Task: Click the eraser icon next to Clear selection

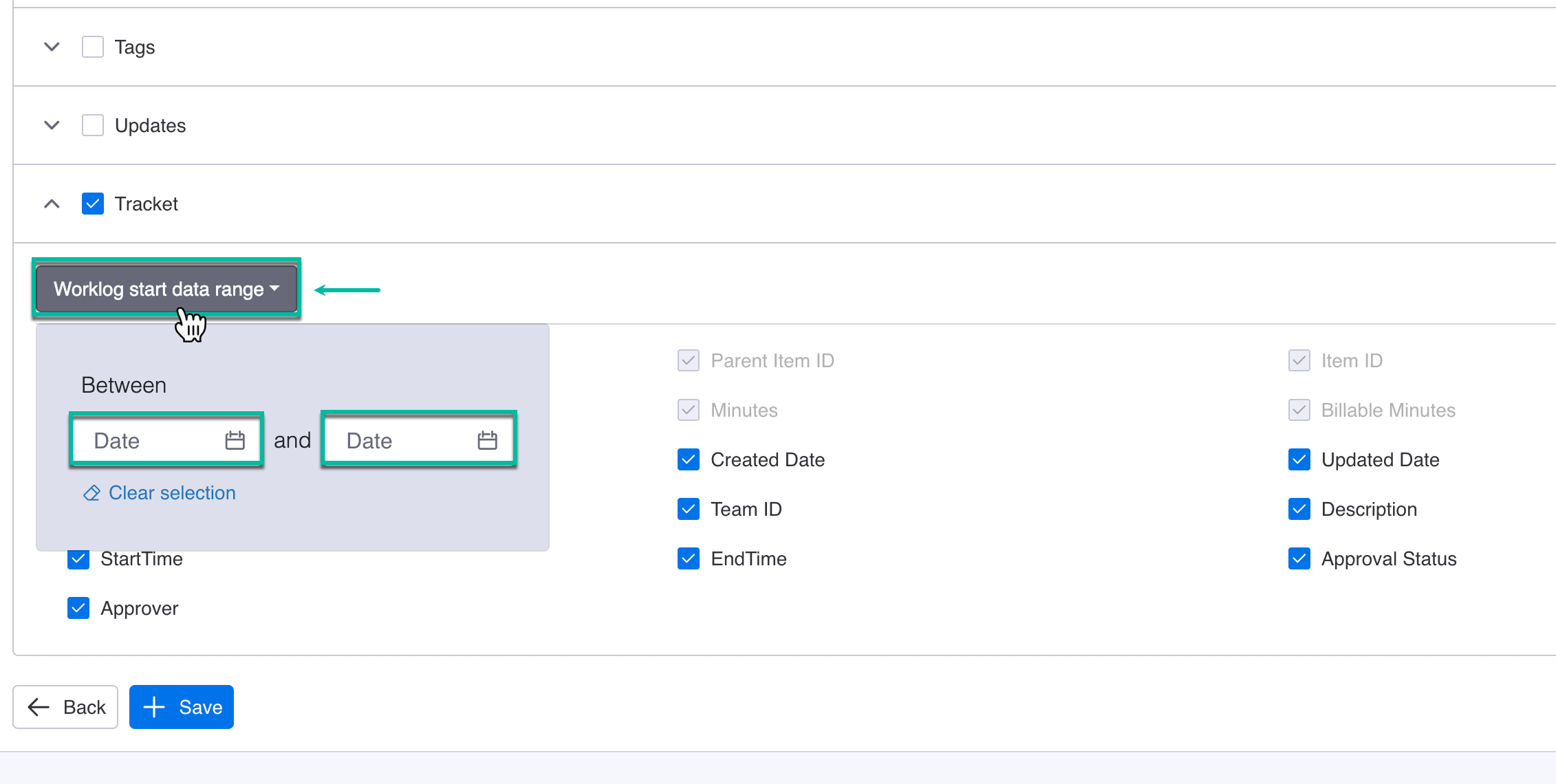Action: (91, 492)
